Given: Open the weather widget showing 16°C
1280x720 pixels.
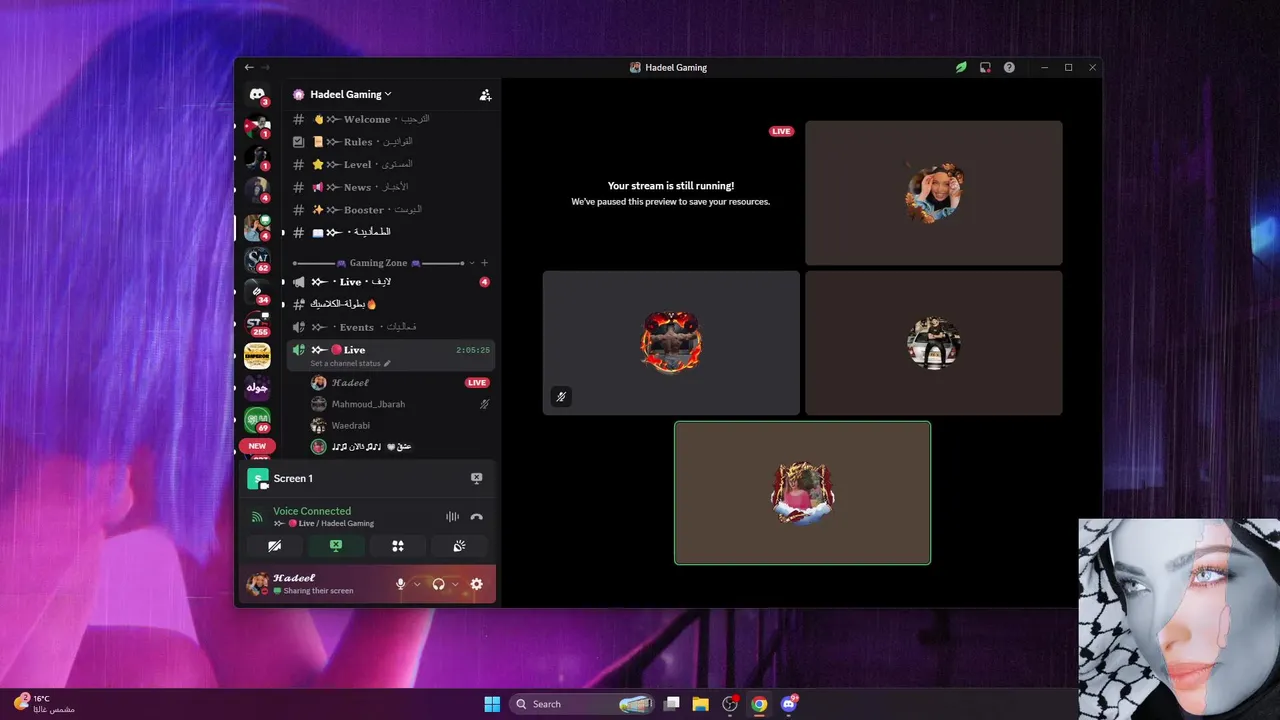Looking at the screenshot, I should pos(44,704).
